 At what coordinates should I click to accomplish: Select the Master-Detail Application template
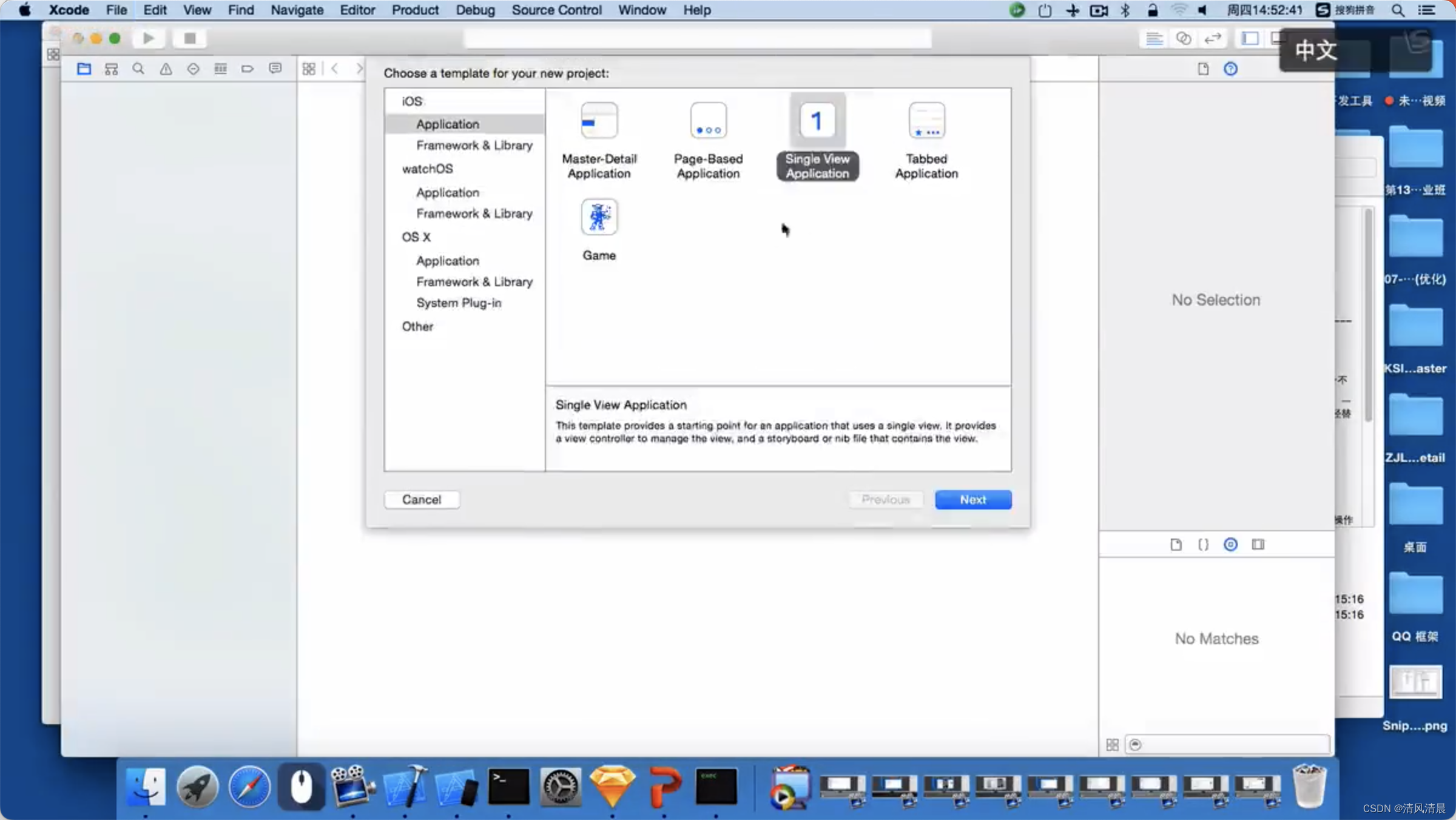coord(599,138)
